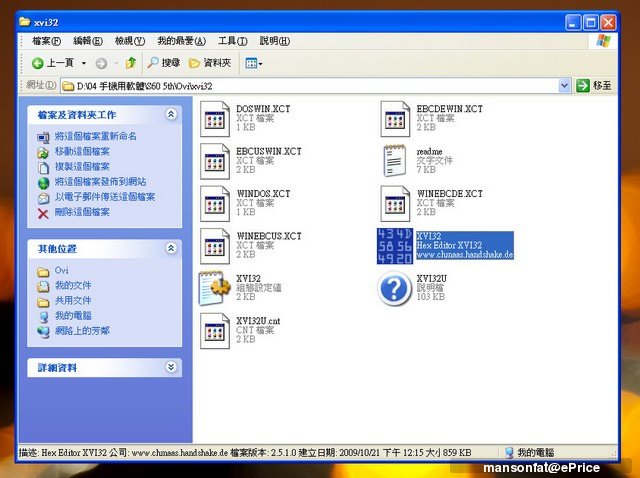Click 將這個檔案發佈到網站 publish link
Viewport: 640px width, 478px height.
[100, 182]
